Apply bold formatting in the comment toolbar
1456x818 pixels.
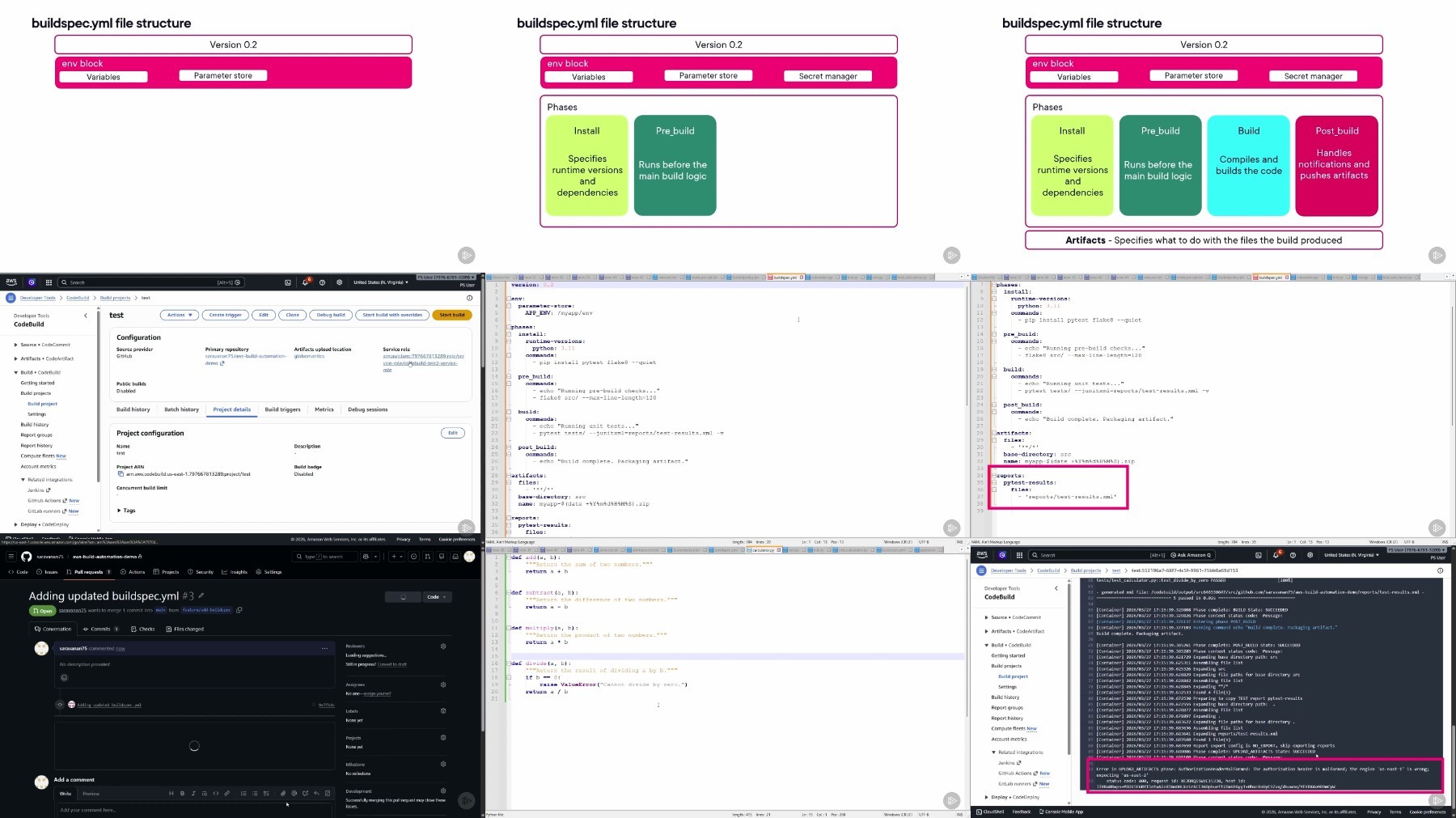(182, 794)
